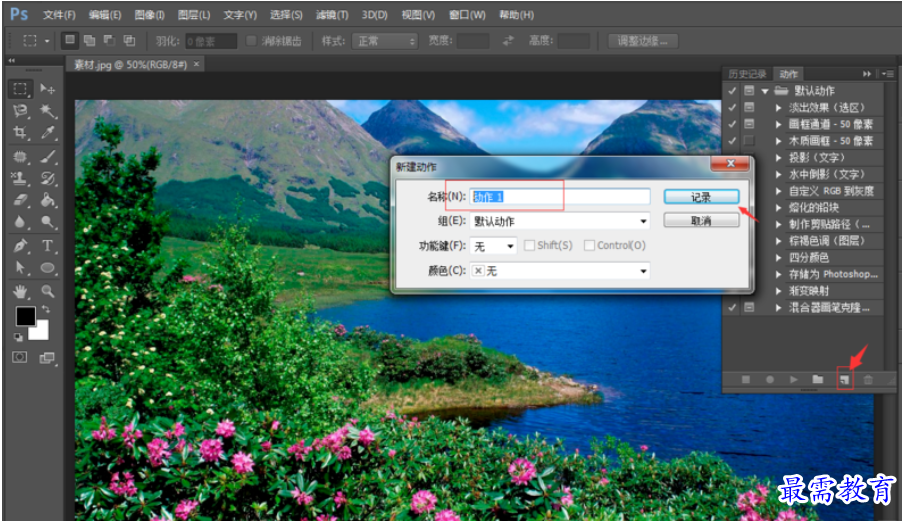Enable Shift(S) checkbox in dialog

pyautogui.click(x=529, y=246)
